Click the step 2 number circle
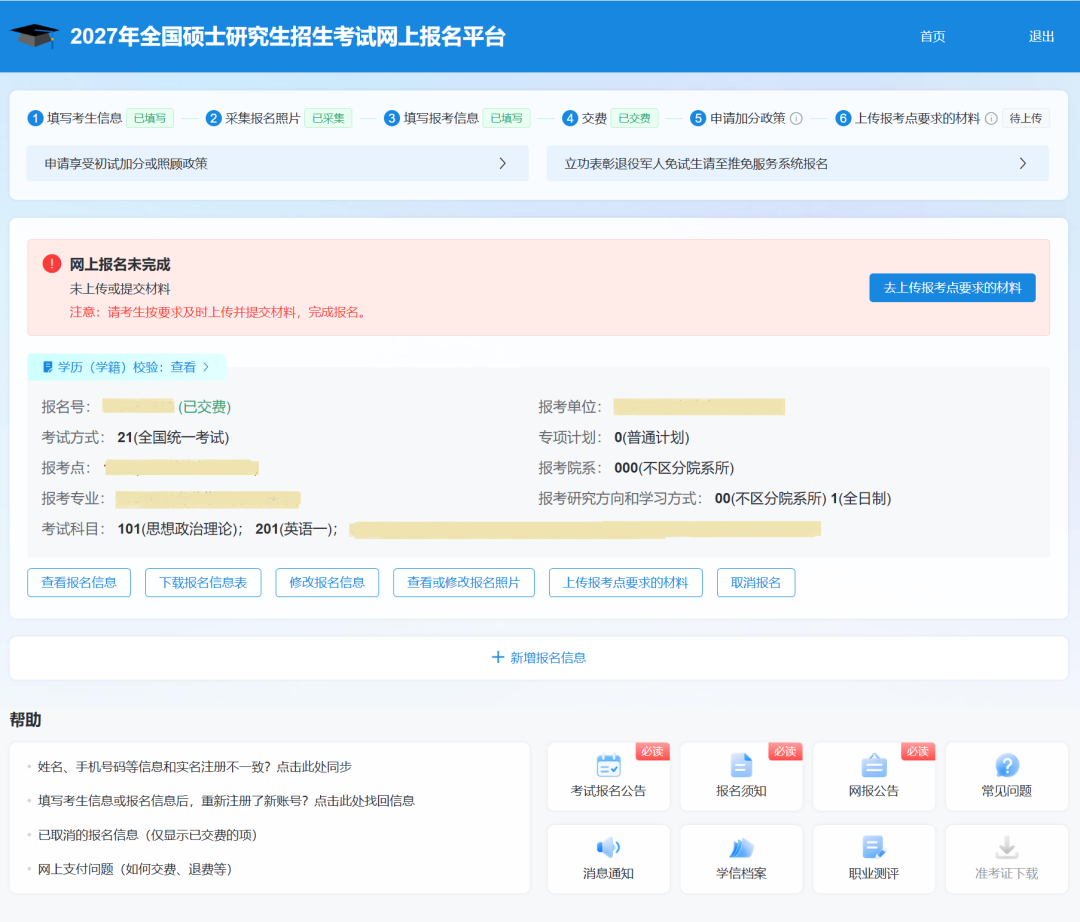Screen dimensions: 1080x922 214,118
